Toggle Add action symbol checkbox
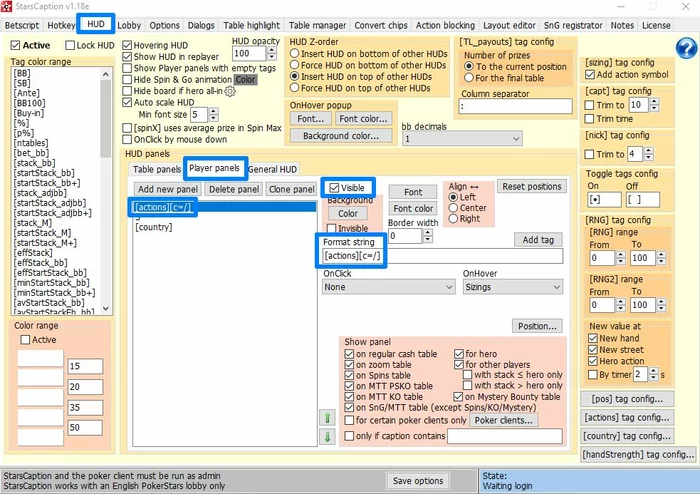 click(590, 75)
